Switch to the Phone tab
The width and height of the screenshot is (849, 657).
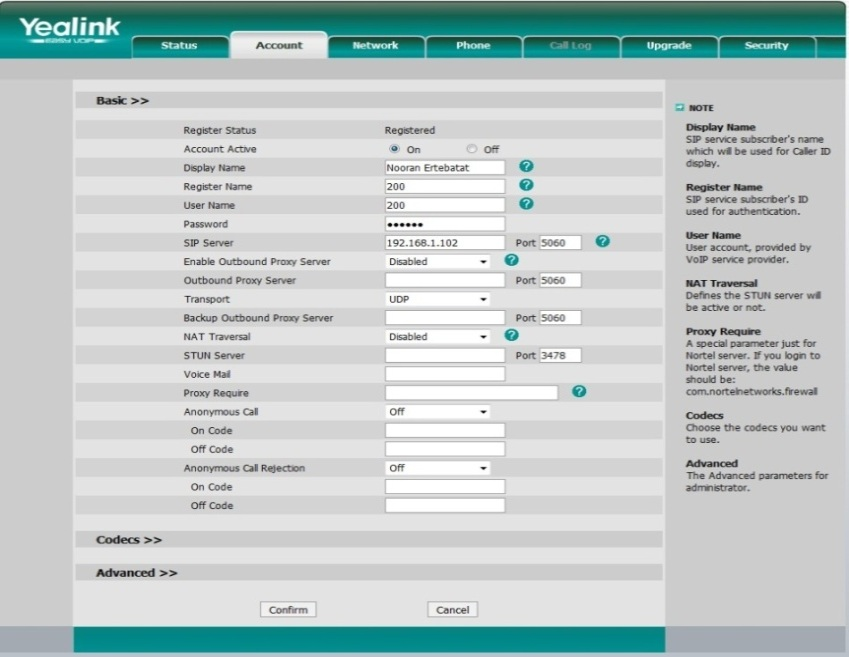click(x=473, y=46)
